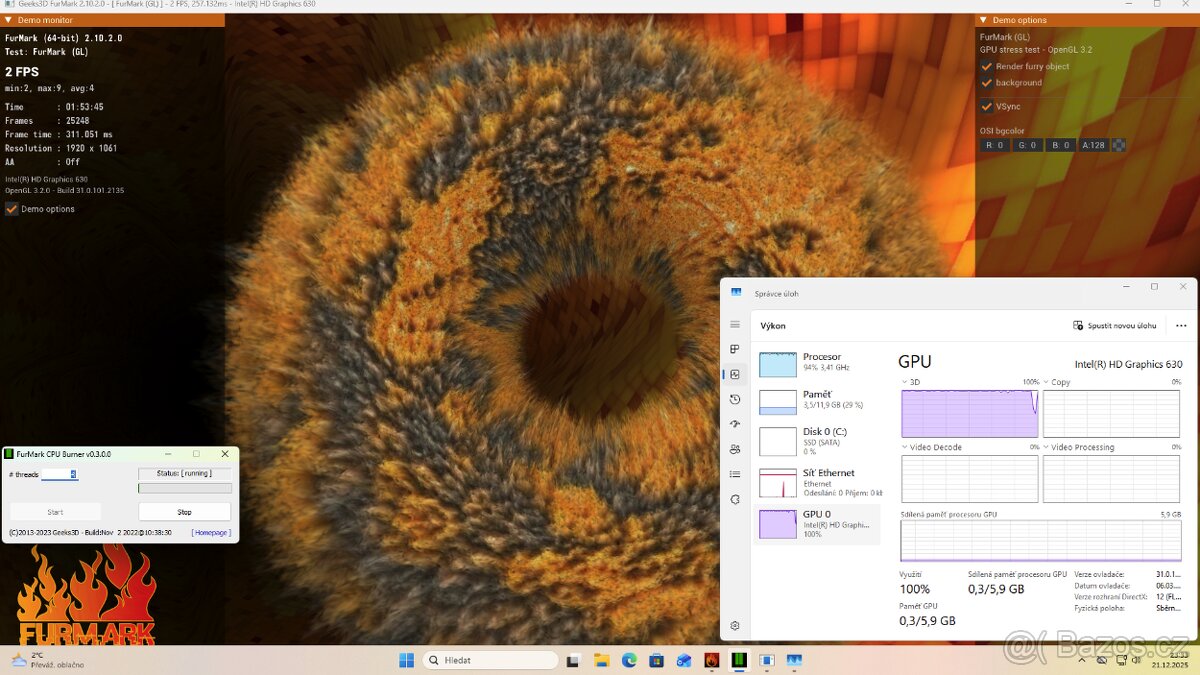Click FurMark flame icon in taskbar
The width and height of the screenshot is (1200, 675).
[x=711, y=660]
